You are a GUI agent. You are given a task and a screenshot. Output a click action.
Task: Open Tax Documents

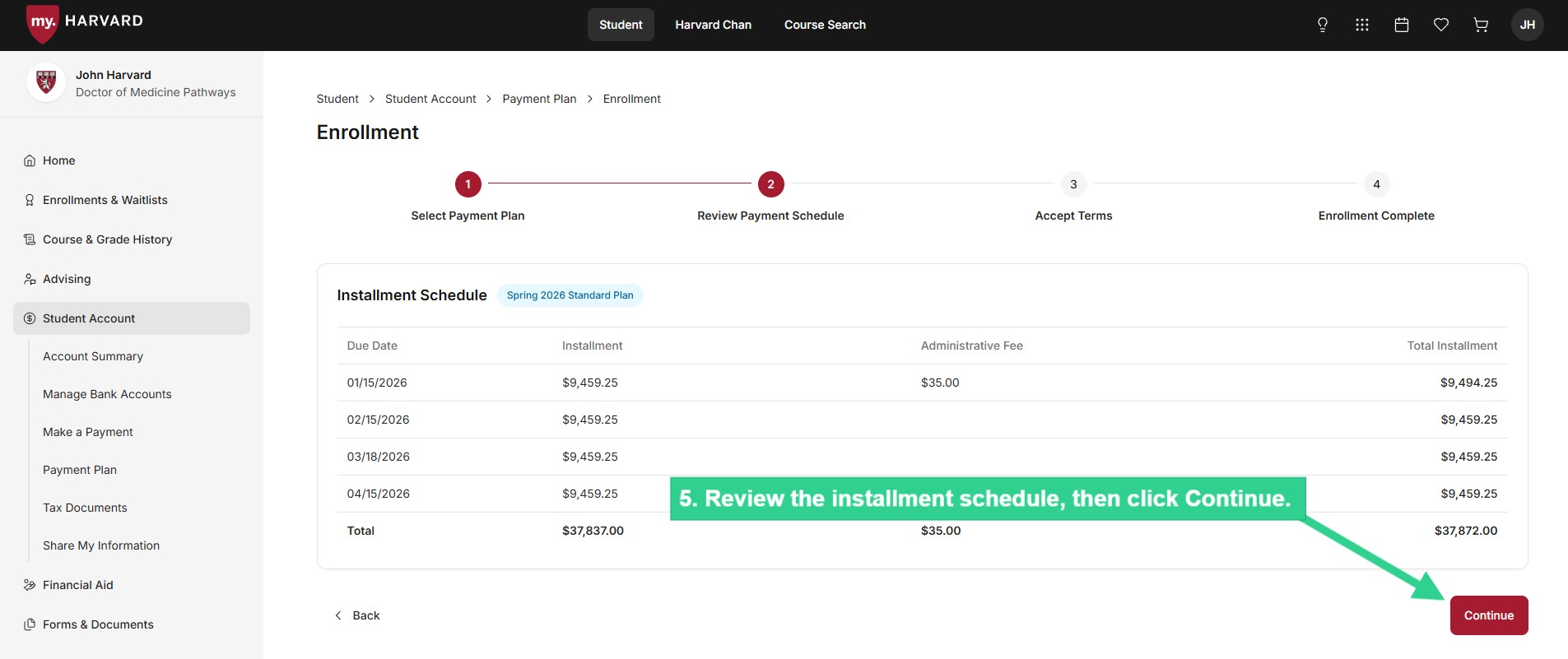[85, 508]
